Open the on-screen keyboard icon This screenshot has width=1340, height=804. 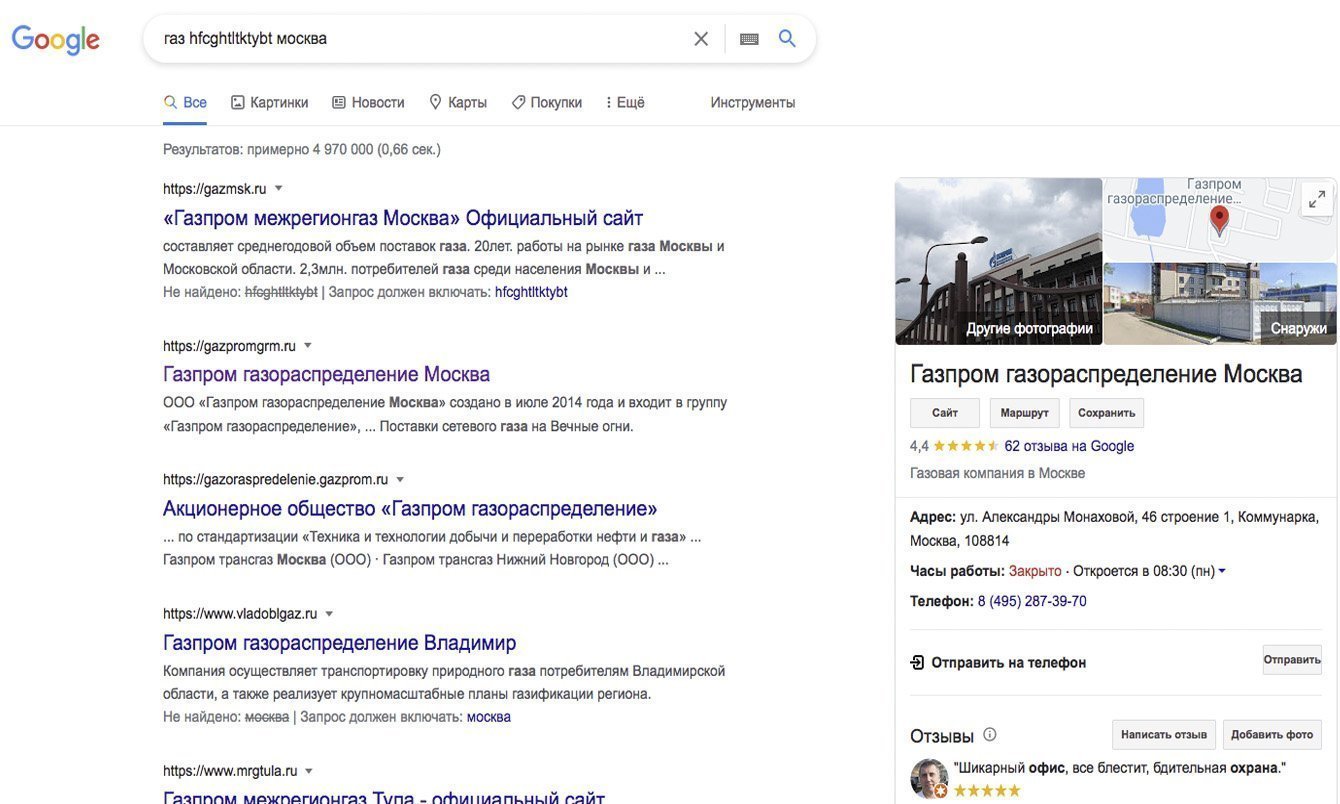[x=749, y=39]
